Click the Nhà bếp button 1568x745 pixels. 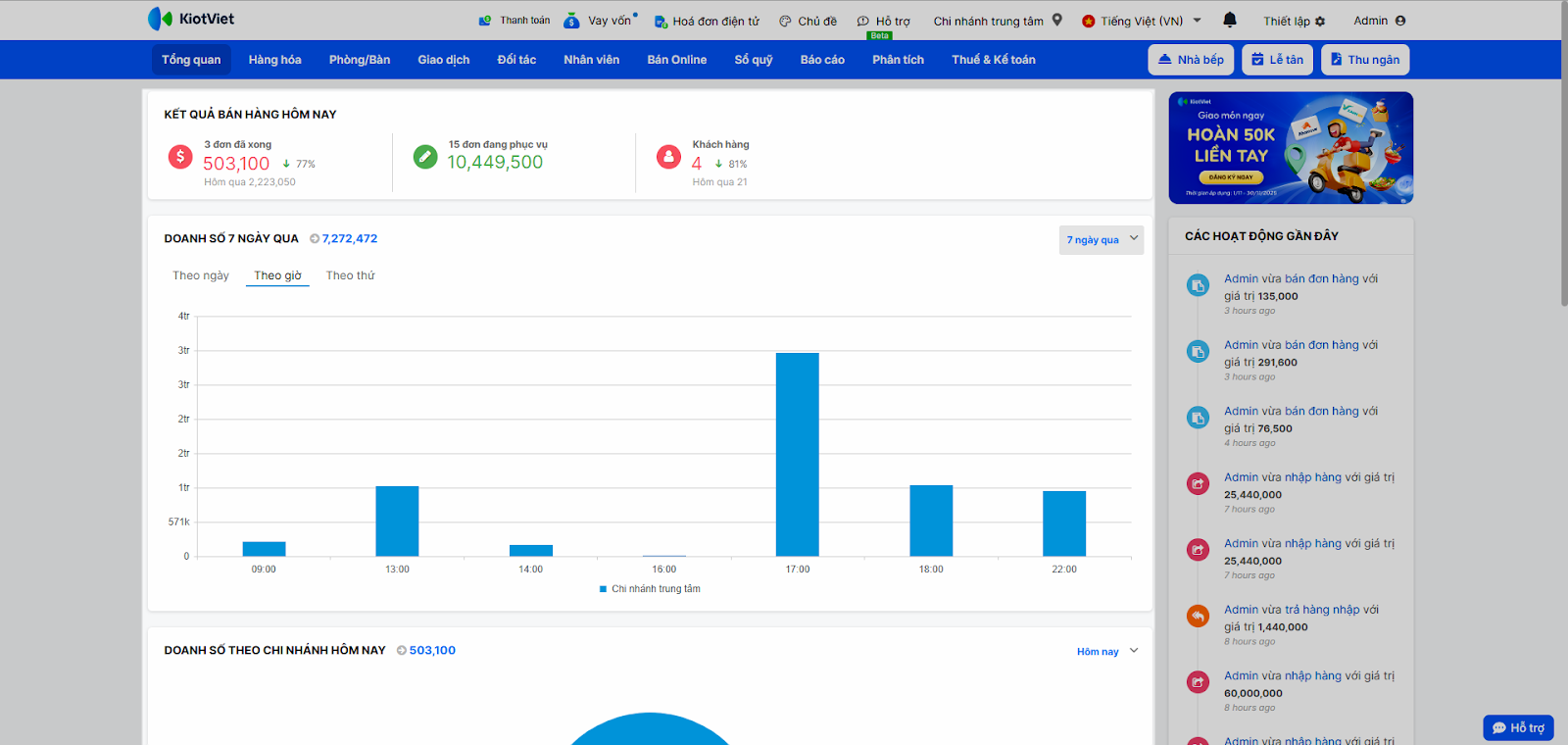[1191, 60]
